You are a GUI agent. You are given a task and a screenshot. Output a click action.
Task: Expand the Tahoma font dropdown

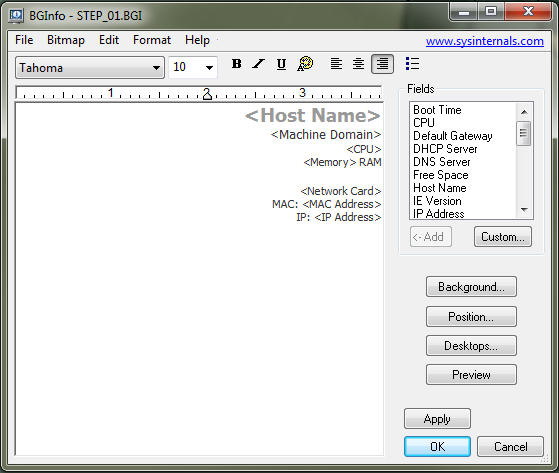(x=90, y=67)
